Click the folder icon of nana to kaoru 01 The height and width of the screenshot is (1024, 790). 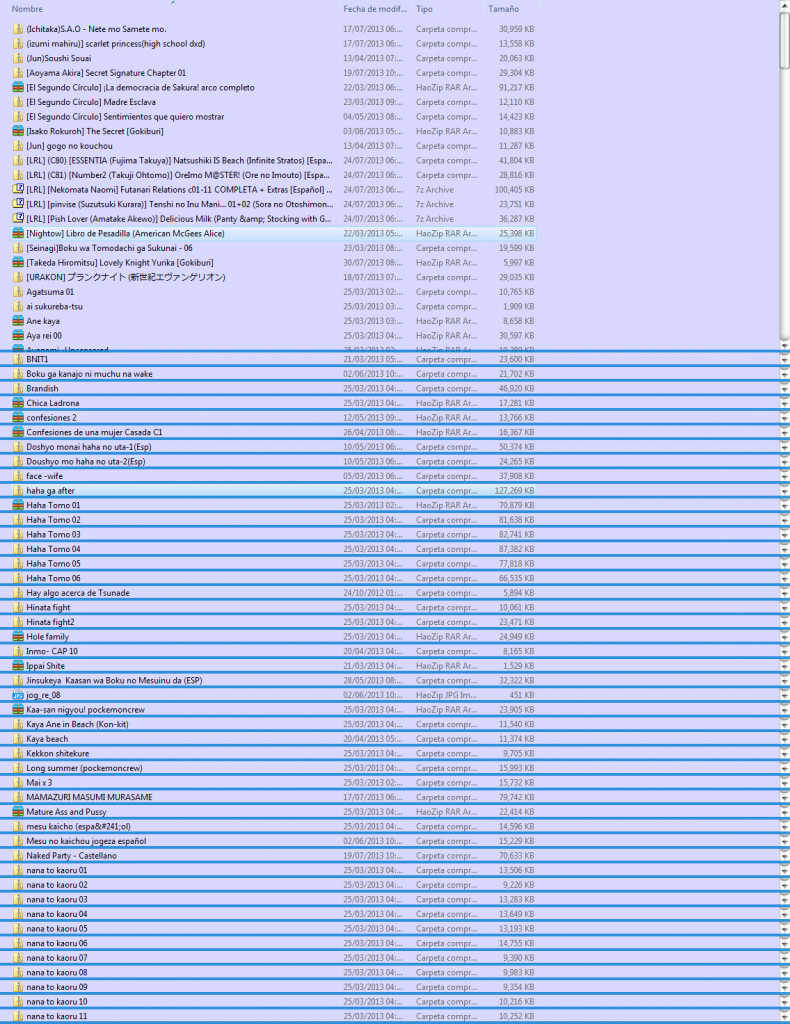[18, 870]
